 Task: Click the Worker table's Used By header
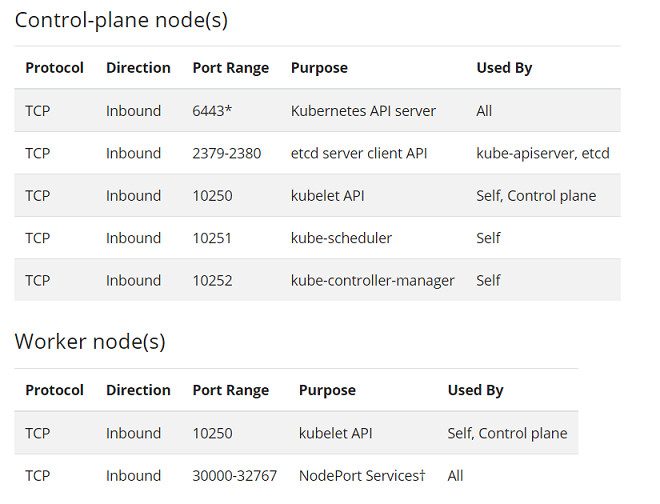pyautogui.click(x=476, y=390)
